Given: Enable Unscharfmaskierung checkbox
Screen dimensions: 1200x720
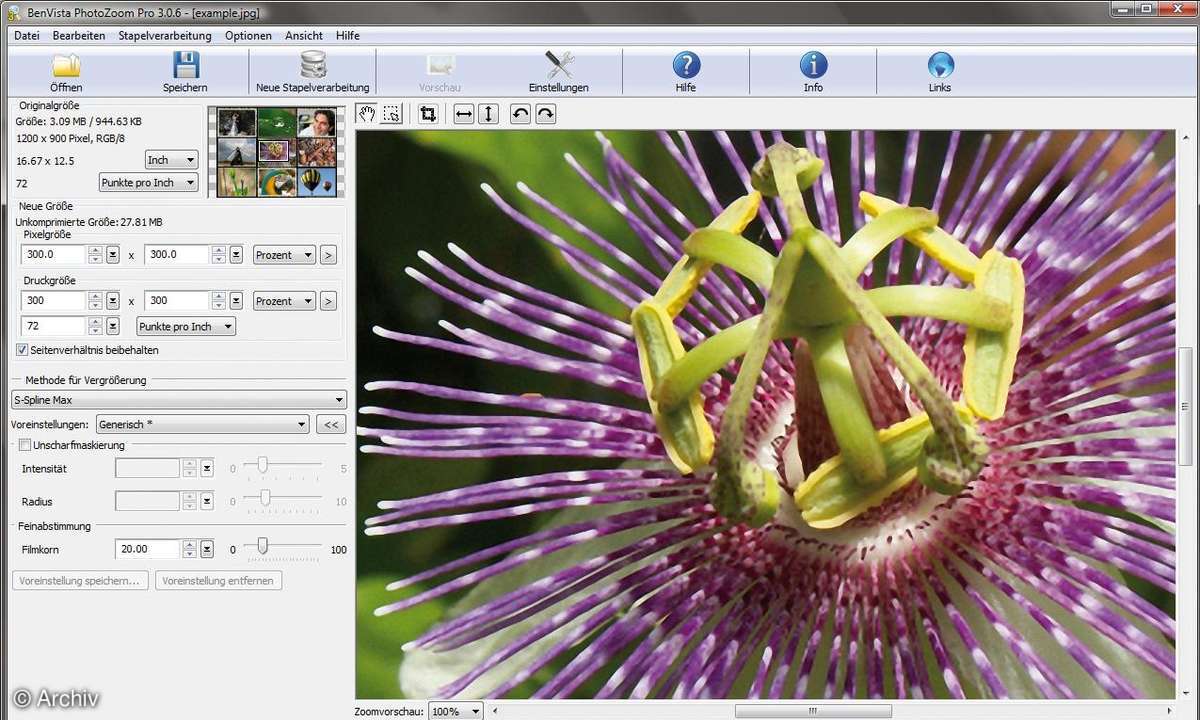Looking at the screenshot, I should (x=25, y=445).
